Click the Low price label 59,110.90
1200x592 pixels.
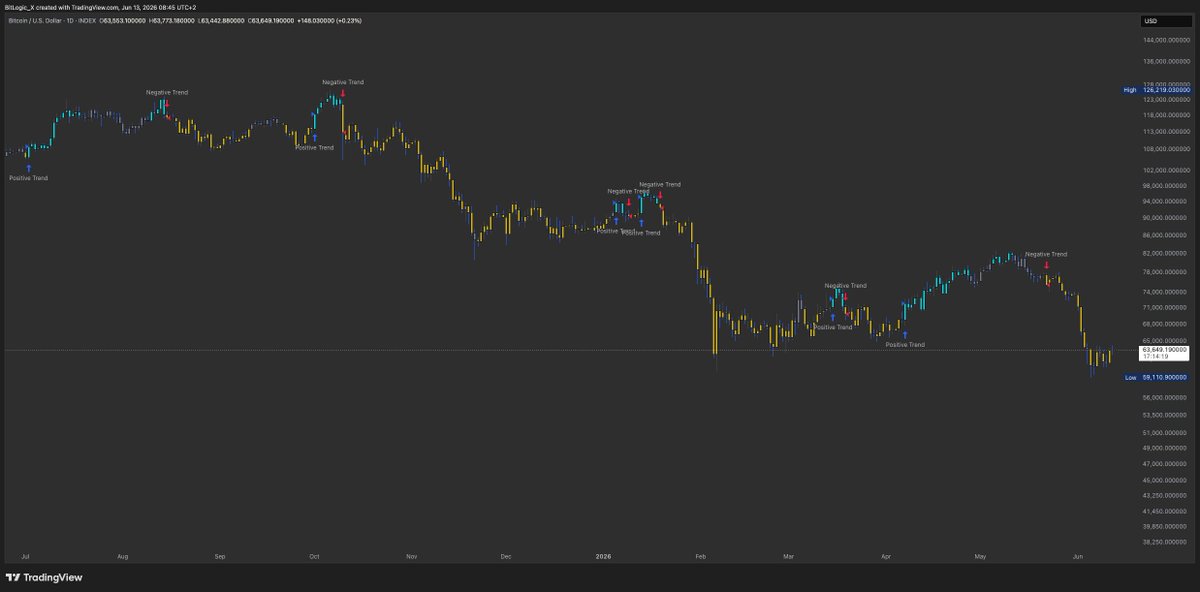(x=1157, y=378)
